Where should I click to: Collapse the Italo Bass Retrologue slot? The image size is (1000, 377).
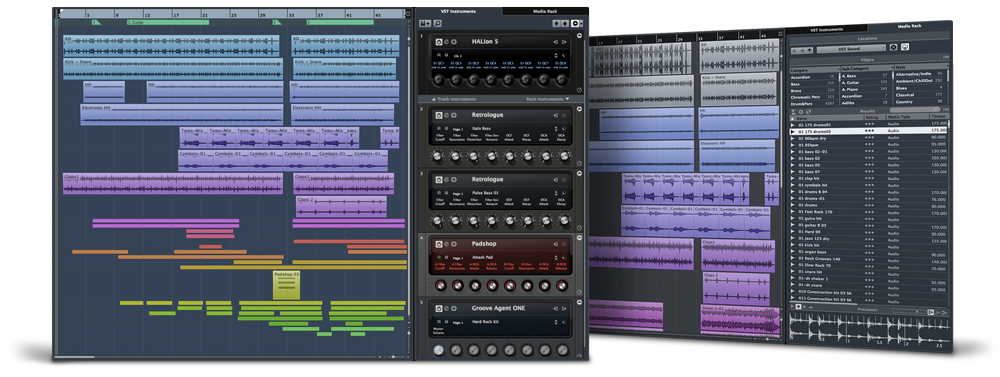579,109
